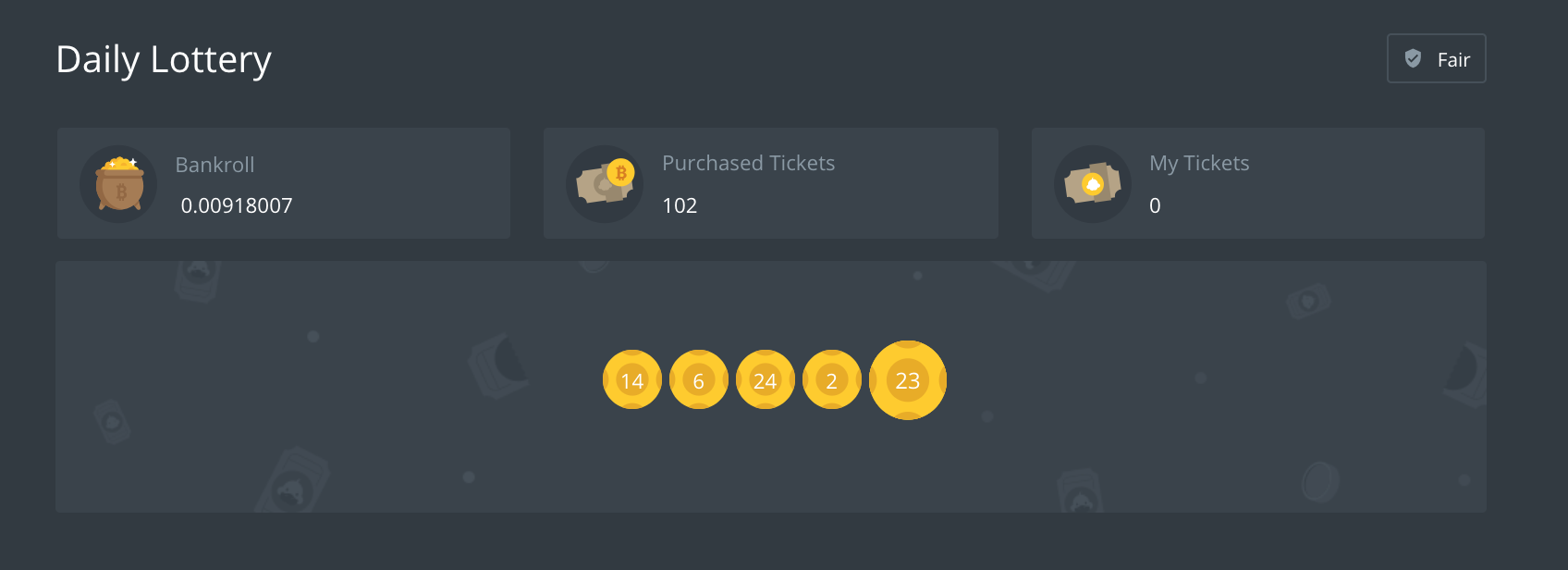Click the My Tickets label

pyautogui.click(x=1199, y=163)
